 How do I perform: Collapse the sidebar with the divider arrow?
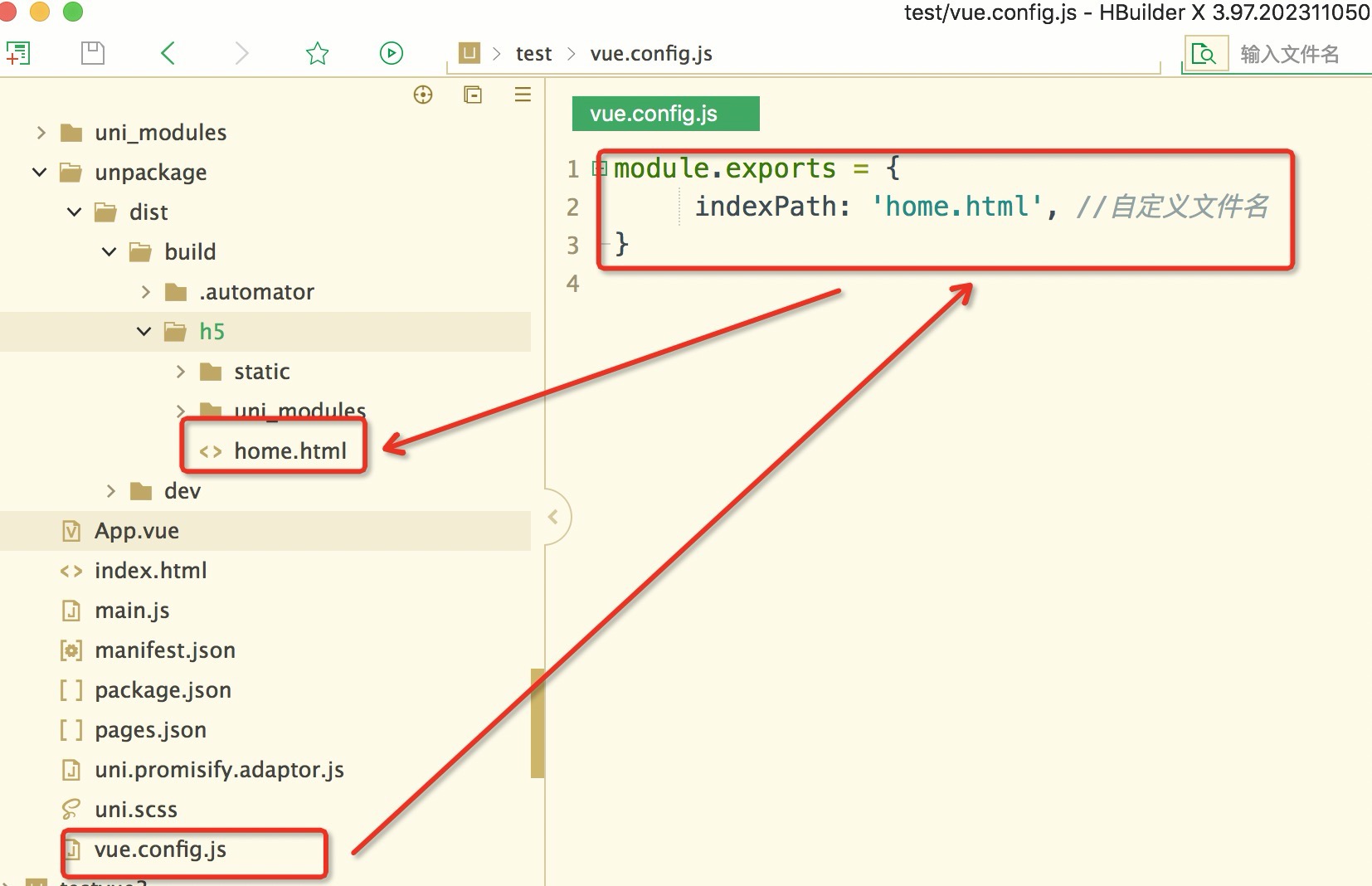(x=554, y=517)
